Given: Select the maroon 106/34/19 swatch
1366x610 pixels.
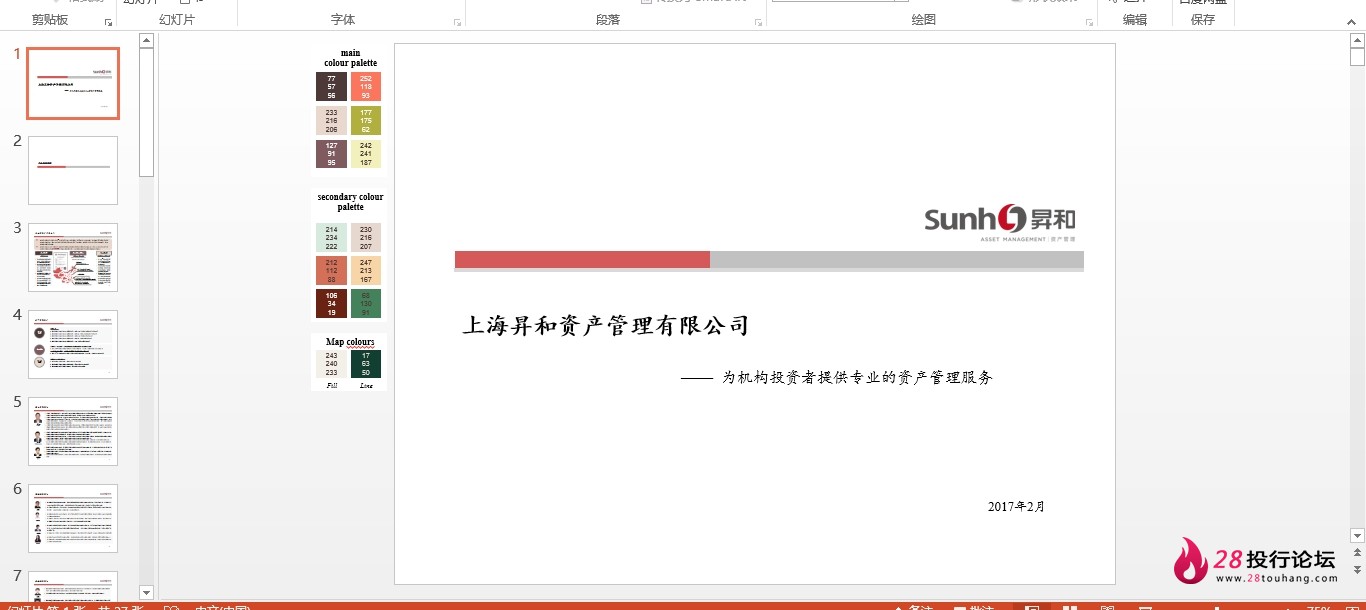Looking at the screenshot, I should [331, 303].
